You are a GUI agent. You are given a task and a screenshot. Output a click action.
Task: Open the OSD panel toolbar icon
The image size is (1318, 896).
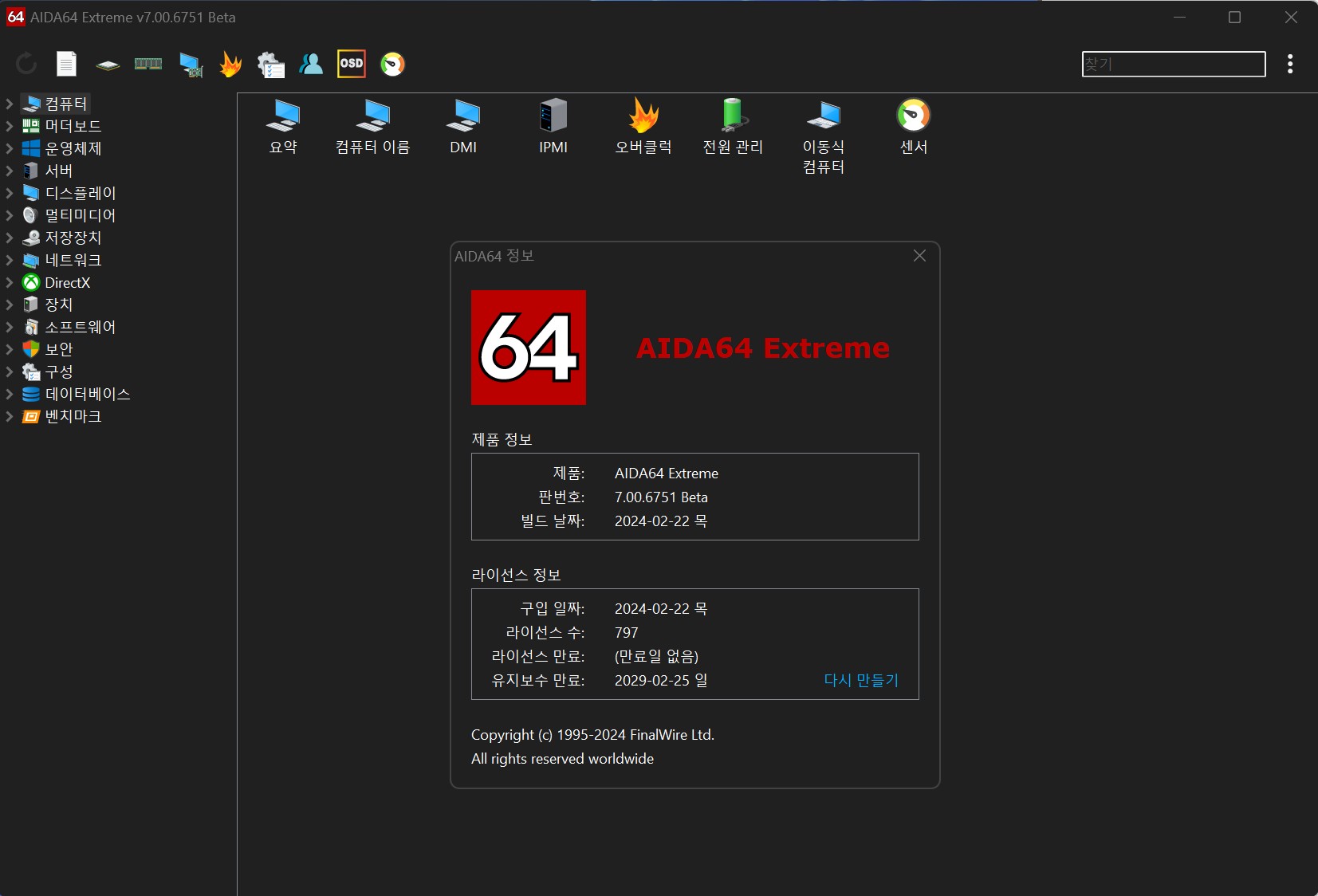click(352, 64)
